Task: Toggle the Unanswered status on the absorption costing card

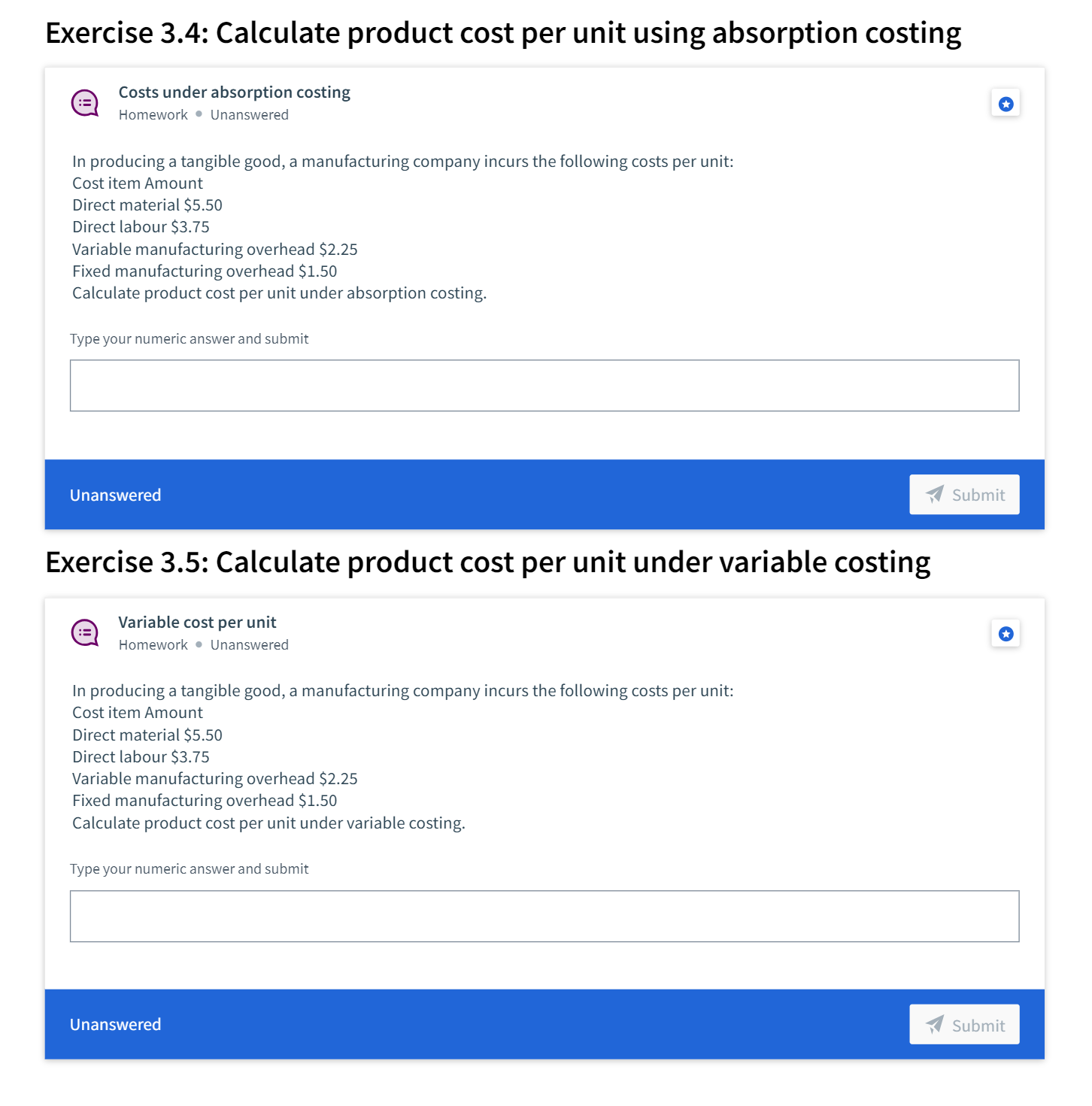Action: coord(115,495)
